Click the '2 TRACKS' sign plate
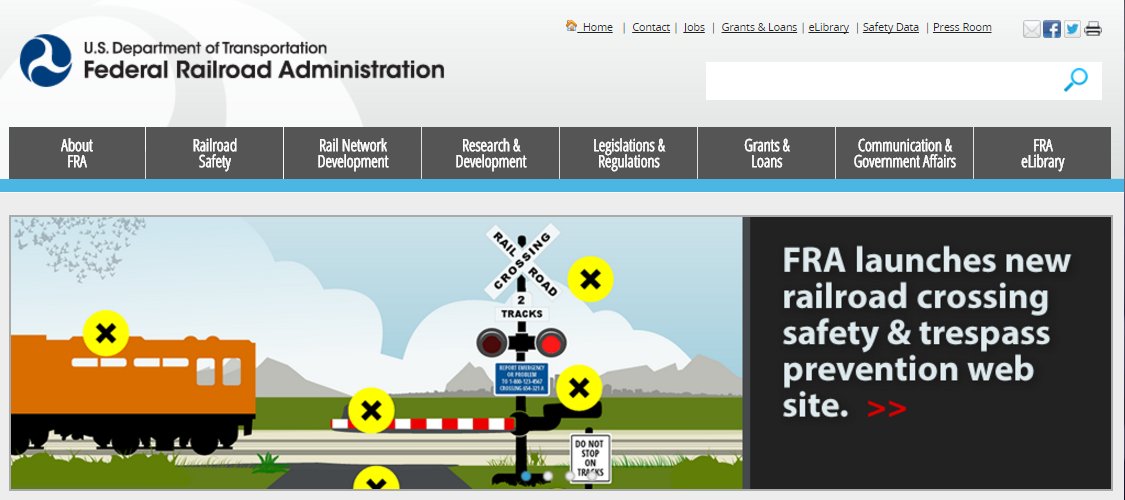This screenshot has height=500, width=1125. coord(522,308)
